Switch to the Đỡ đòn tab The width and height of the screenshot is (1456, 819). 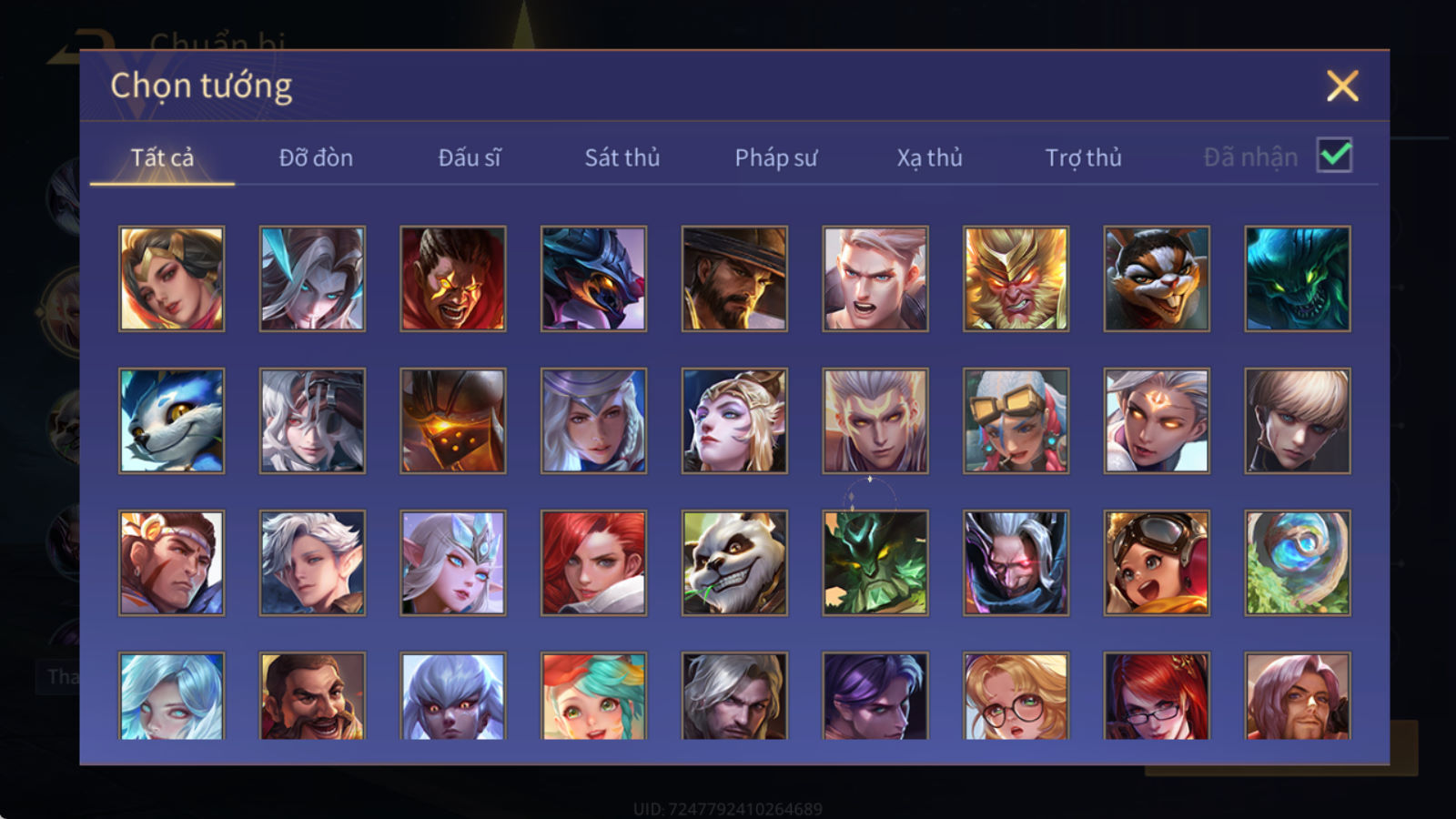point(316,157)
